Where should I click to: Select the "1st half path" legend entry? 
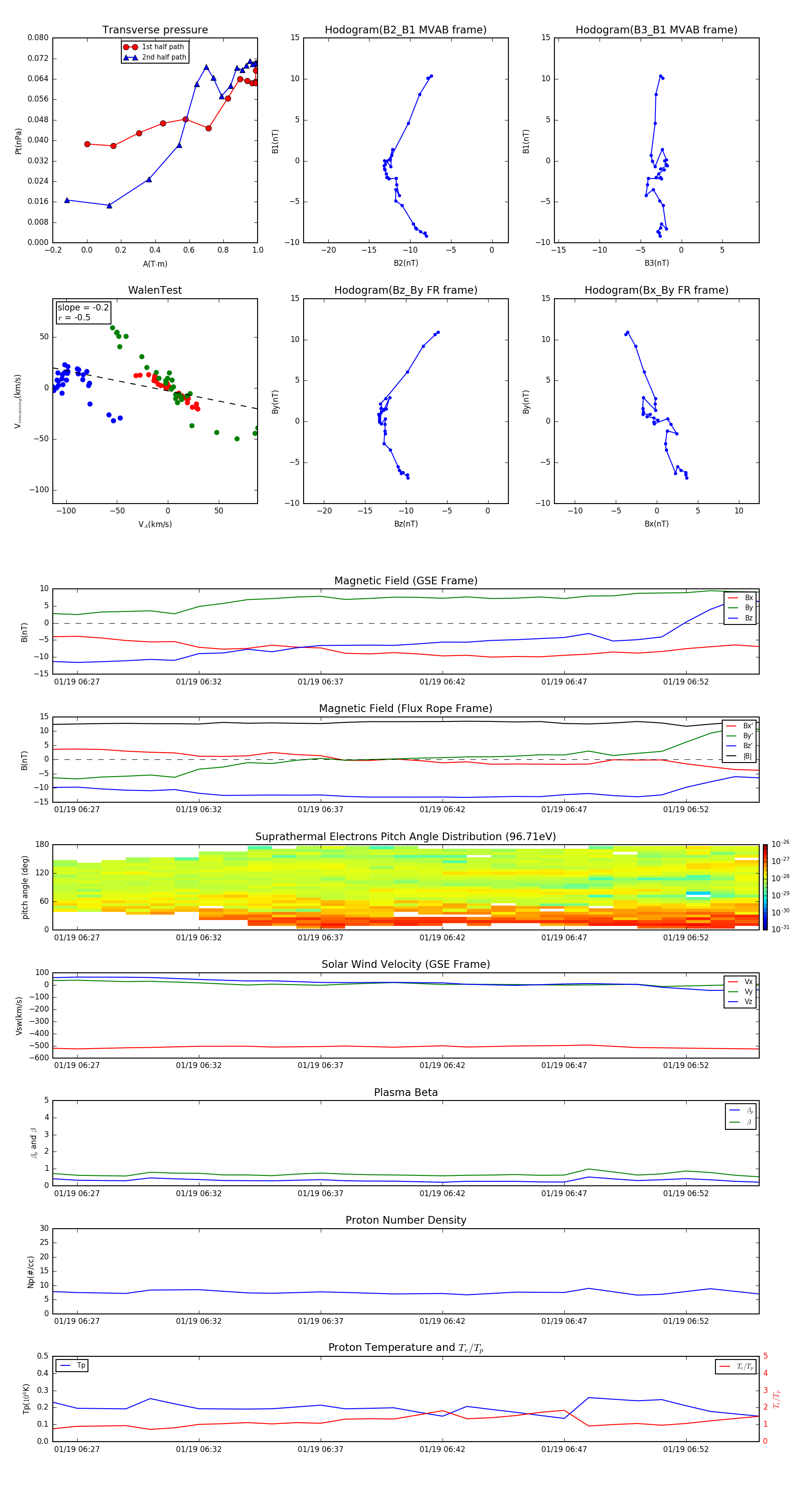click(154, 47)
